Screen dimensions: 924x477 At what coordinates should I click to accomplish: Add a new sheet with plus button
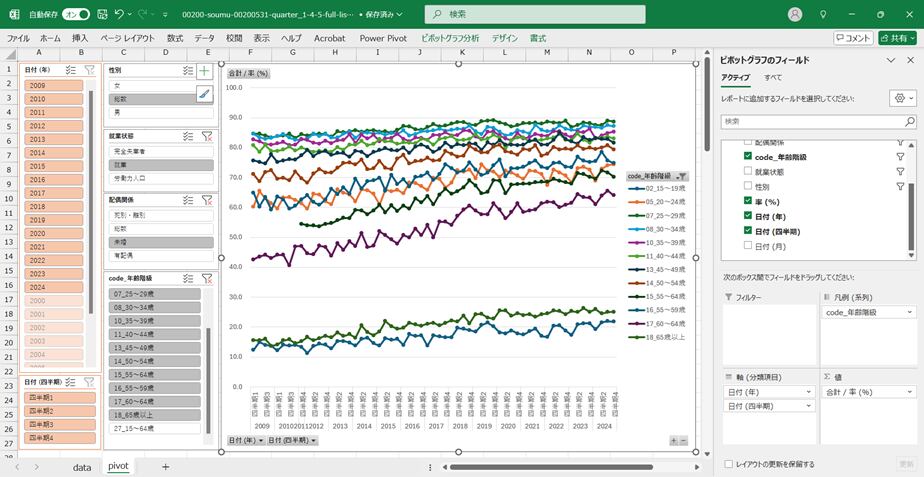[166, 467]
